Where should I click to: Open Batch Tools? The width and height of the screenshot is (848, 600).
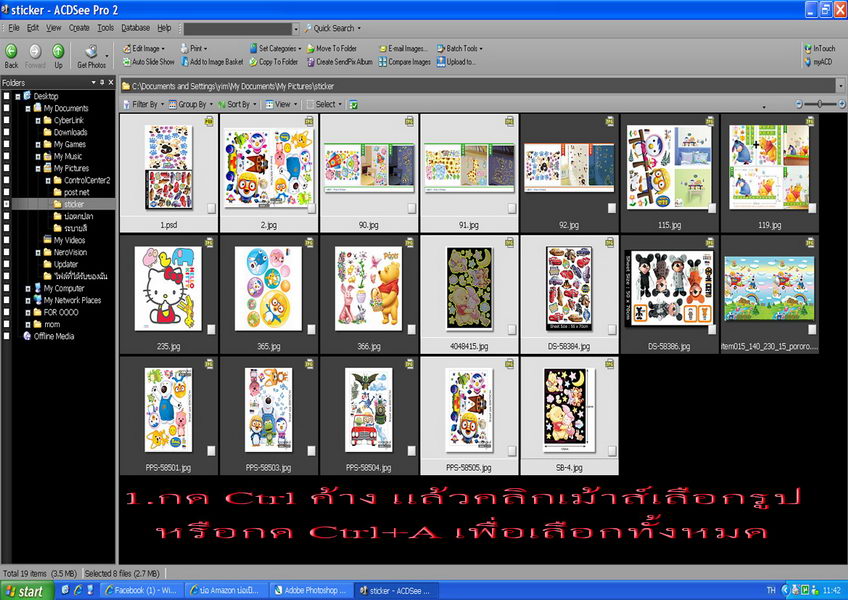460,48
